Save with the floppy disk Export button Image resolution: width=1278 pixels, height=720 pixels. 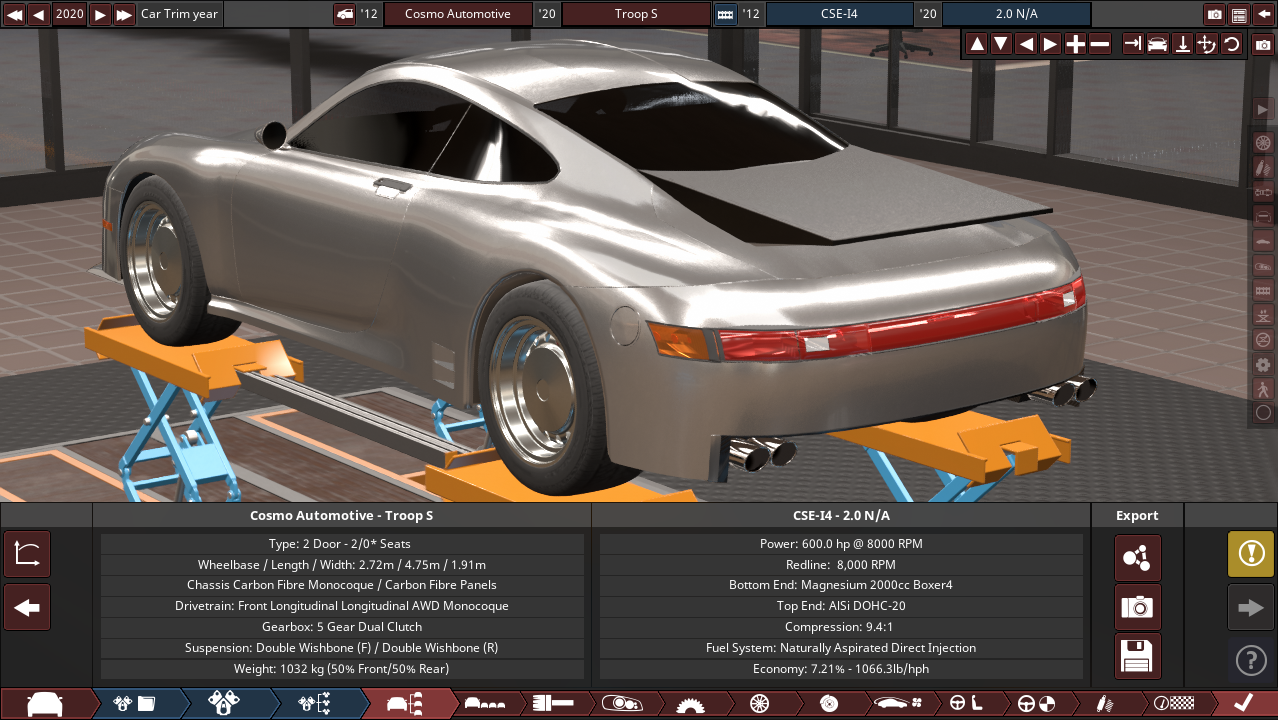click(1138, 656)
